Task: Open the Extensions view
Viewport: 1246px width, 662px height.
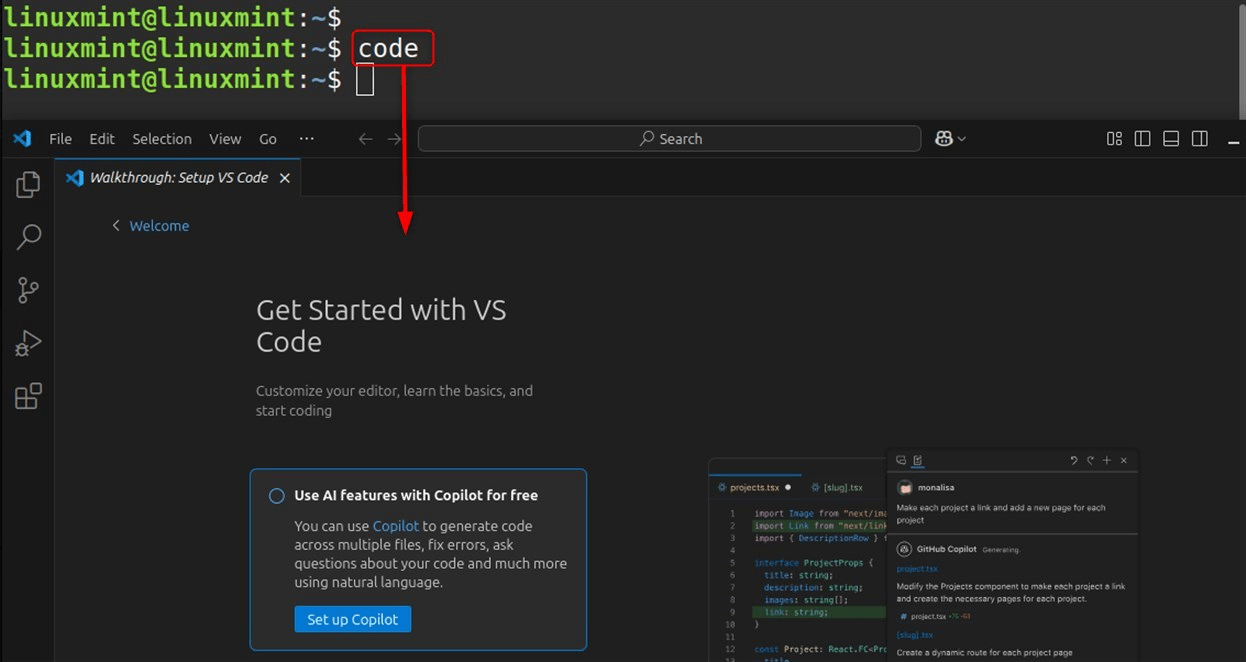Action: 28,397
